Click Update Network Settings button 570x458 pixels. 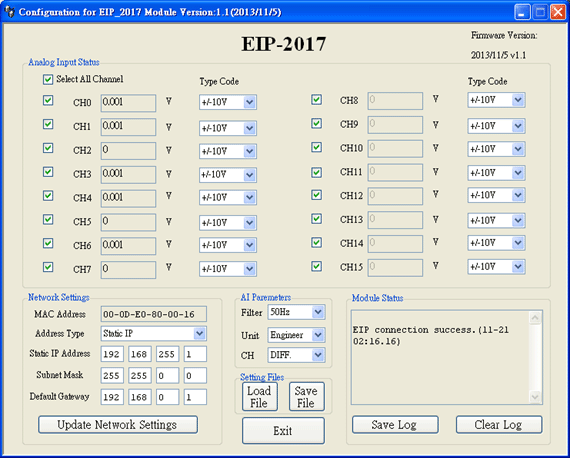point(118,425)
